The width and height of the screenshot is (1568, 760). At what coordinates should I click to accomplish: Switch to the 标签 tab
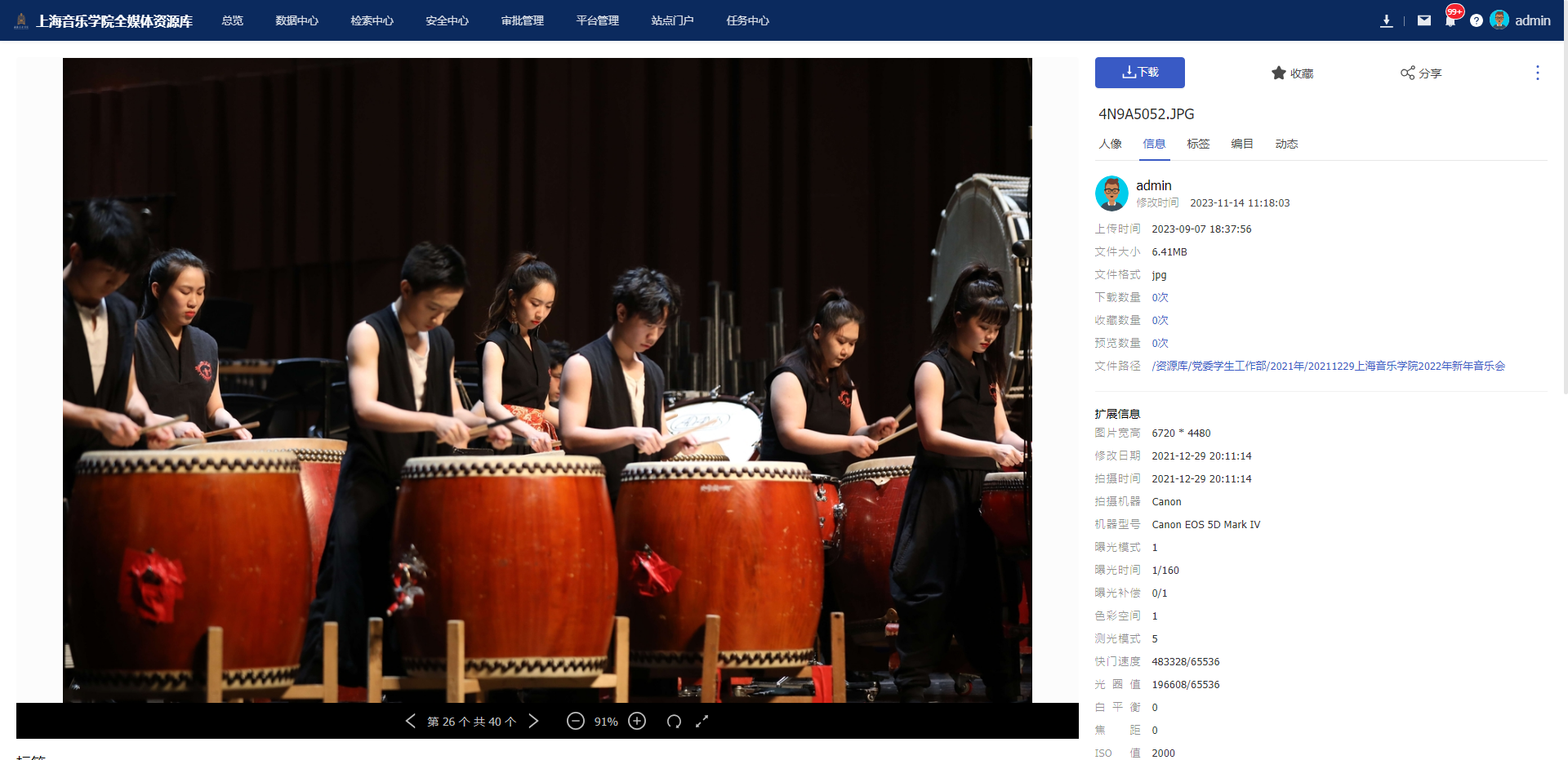pyautogui.click(x=1197, y=144)
